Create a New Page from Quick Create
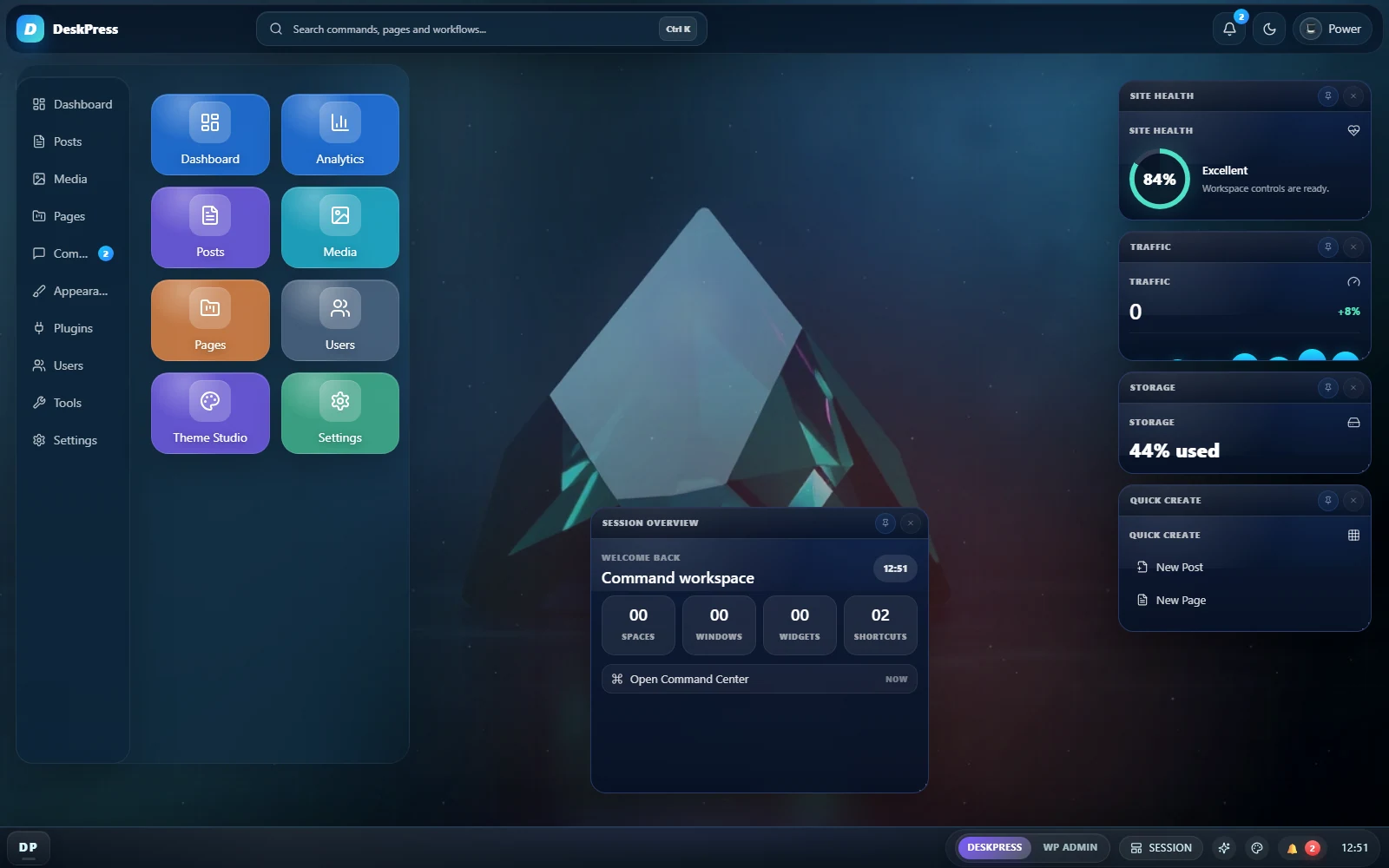This screenshot has width=1389, height=868. point(1245,600)
